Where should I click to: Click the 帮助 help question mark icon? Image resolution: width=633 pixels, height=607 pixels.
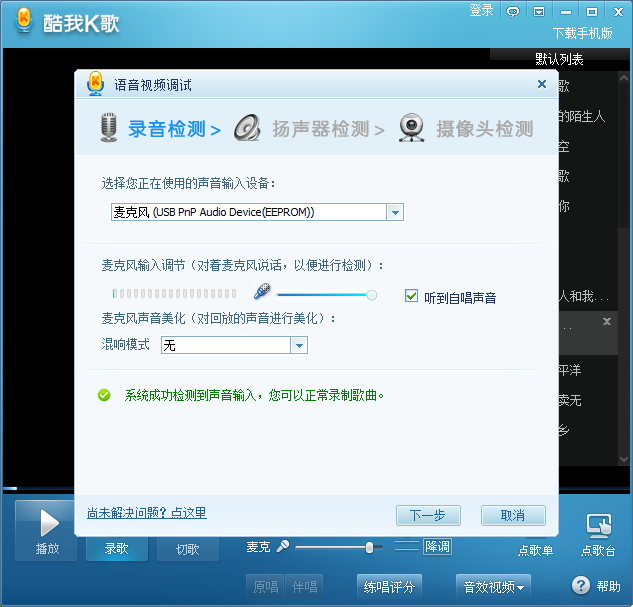[x=581, y=586]
